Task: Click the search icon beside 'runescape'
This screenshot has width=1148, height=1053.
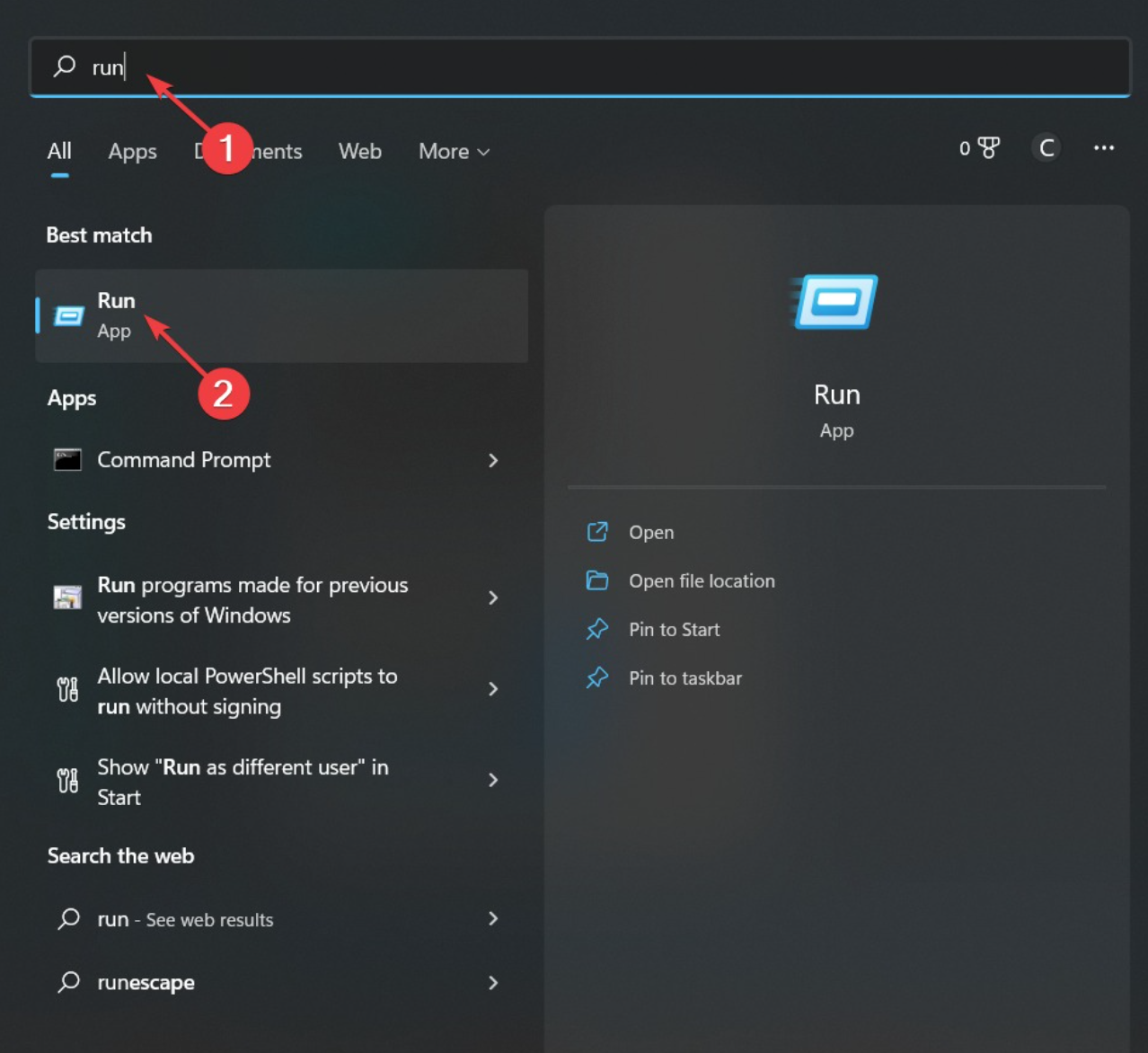Action: pyautogui.click(x=68, y=982)
